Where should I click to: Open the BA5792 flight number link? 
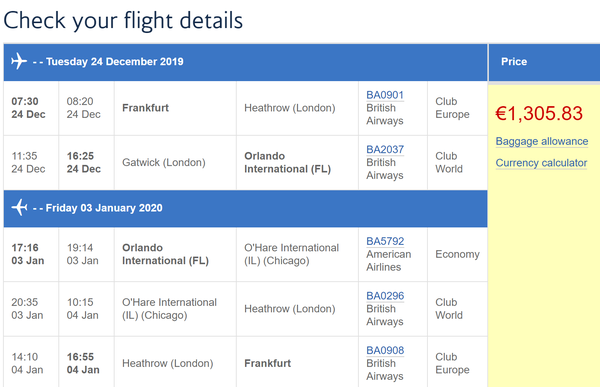point(385,241)
